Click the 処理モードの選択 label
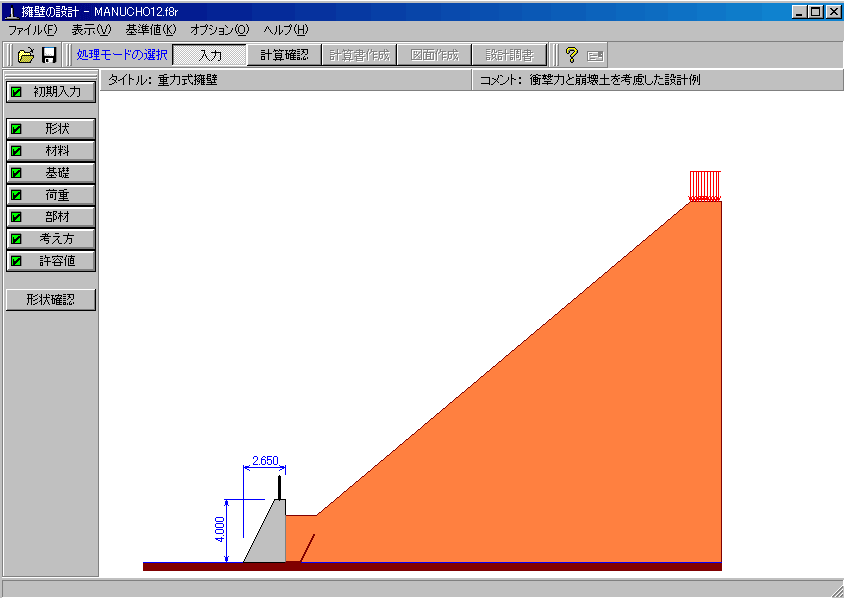Image resolution: width=844 pixels, height=598 pixels. [x=122, y=55]
